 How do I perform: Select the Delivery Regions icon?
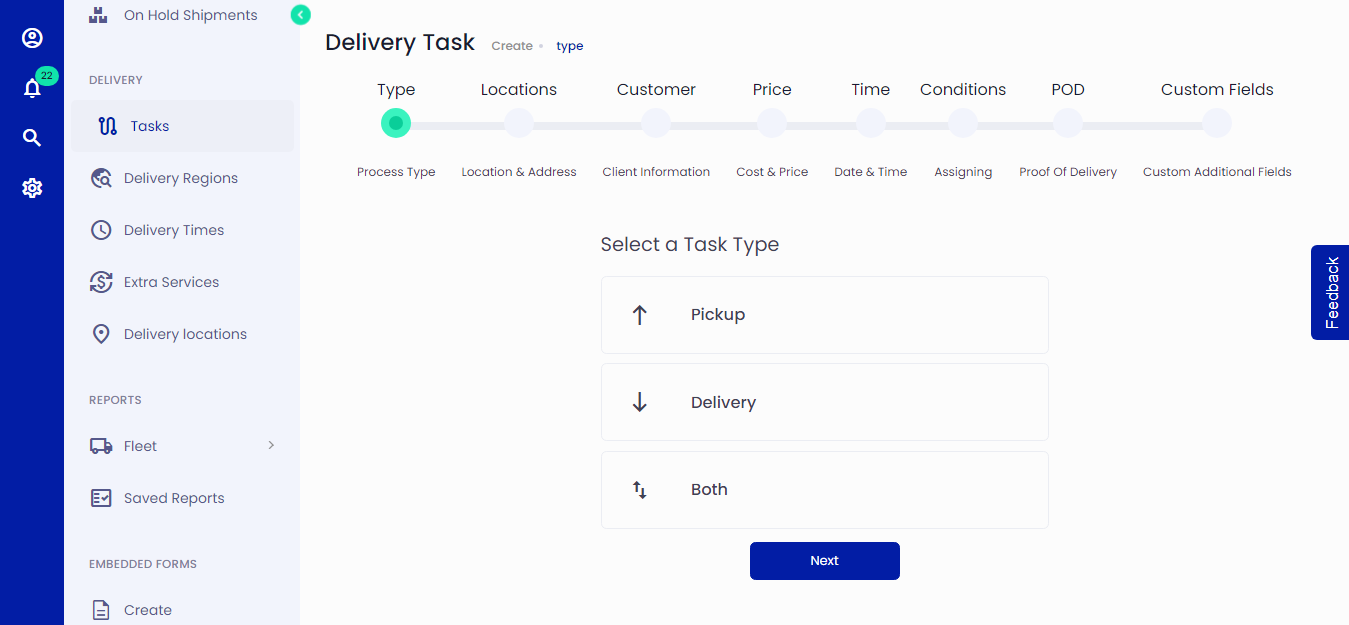pyautogui.click(x=100, y=177)
